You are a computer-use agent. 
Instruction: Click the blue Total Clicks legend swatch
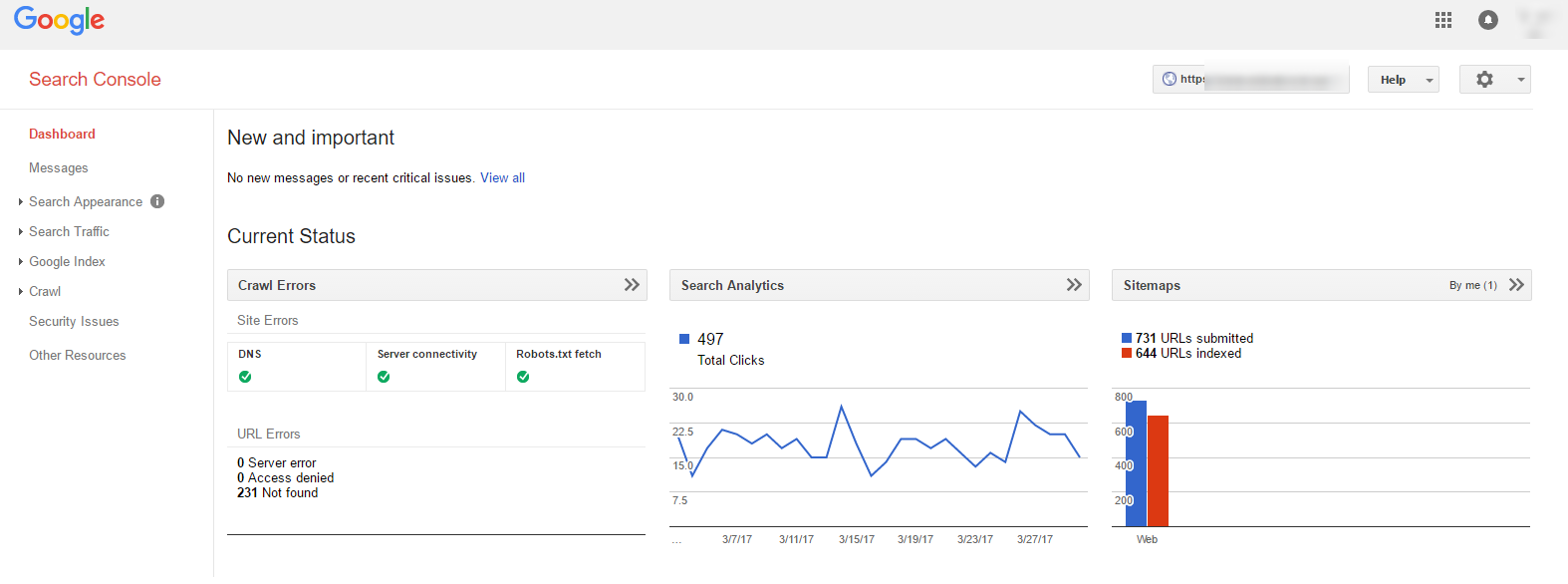click(684, 339)
